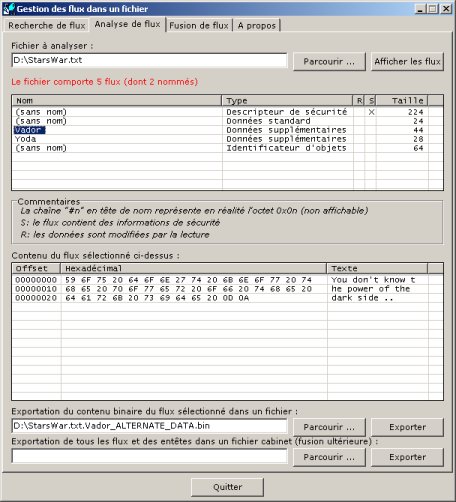This screenshot has height=502, width=456.
Task: Click Exporter for the cabinet file
Action: click(407, 457)
